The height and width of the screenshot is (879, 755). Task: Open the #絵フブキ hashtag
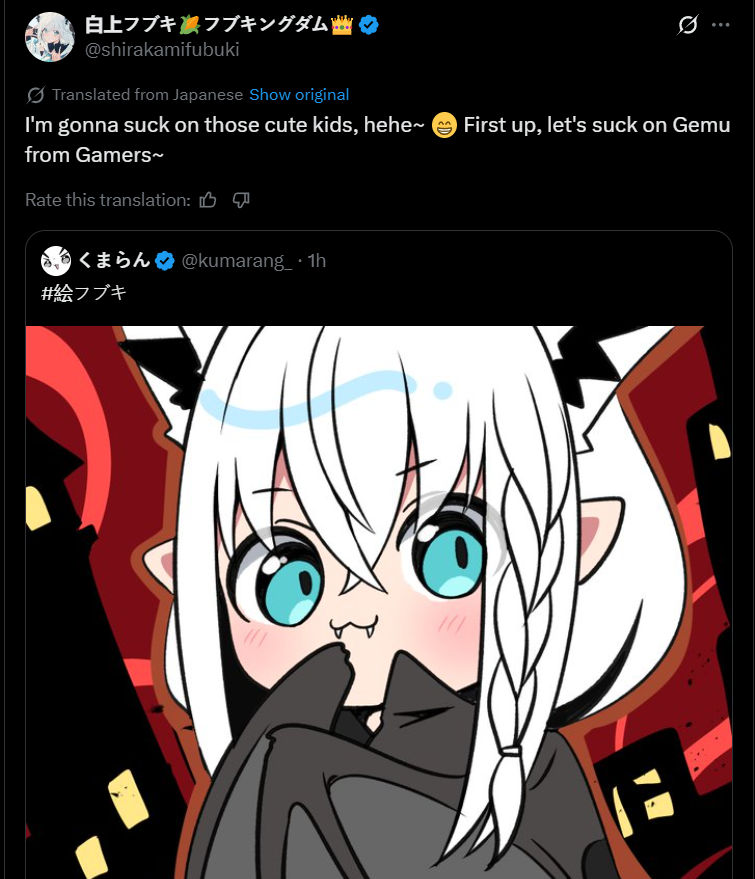point(84,293)
